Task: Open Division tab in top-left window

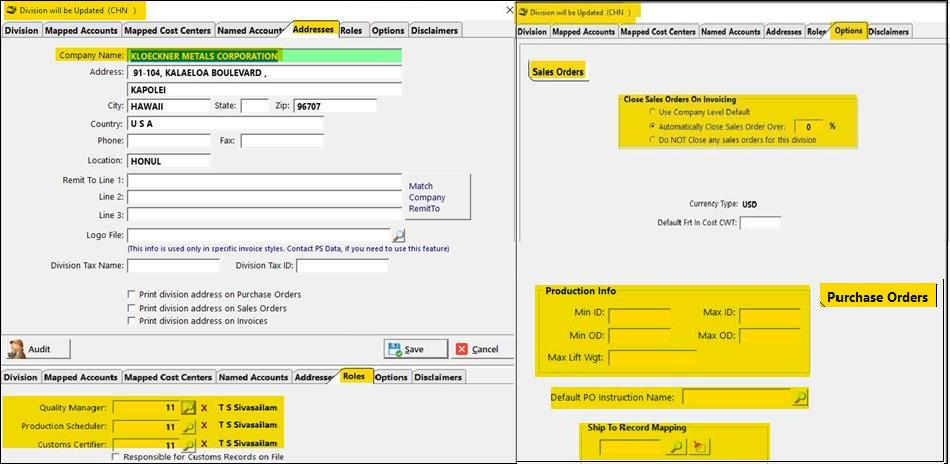Action: point(21,30)
